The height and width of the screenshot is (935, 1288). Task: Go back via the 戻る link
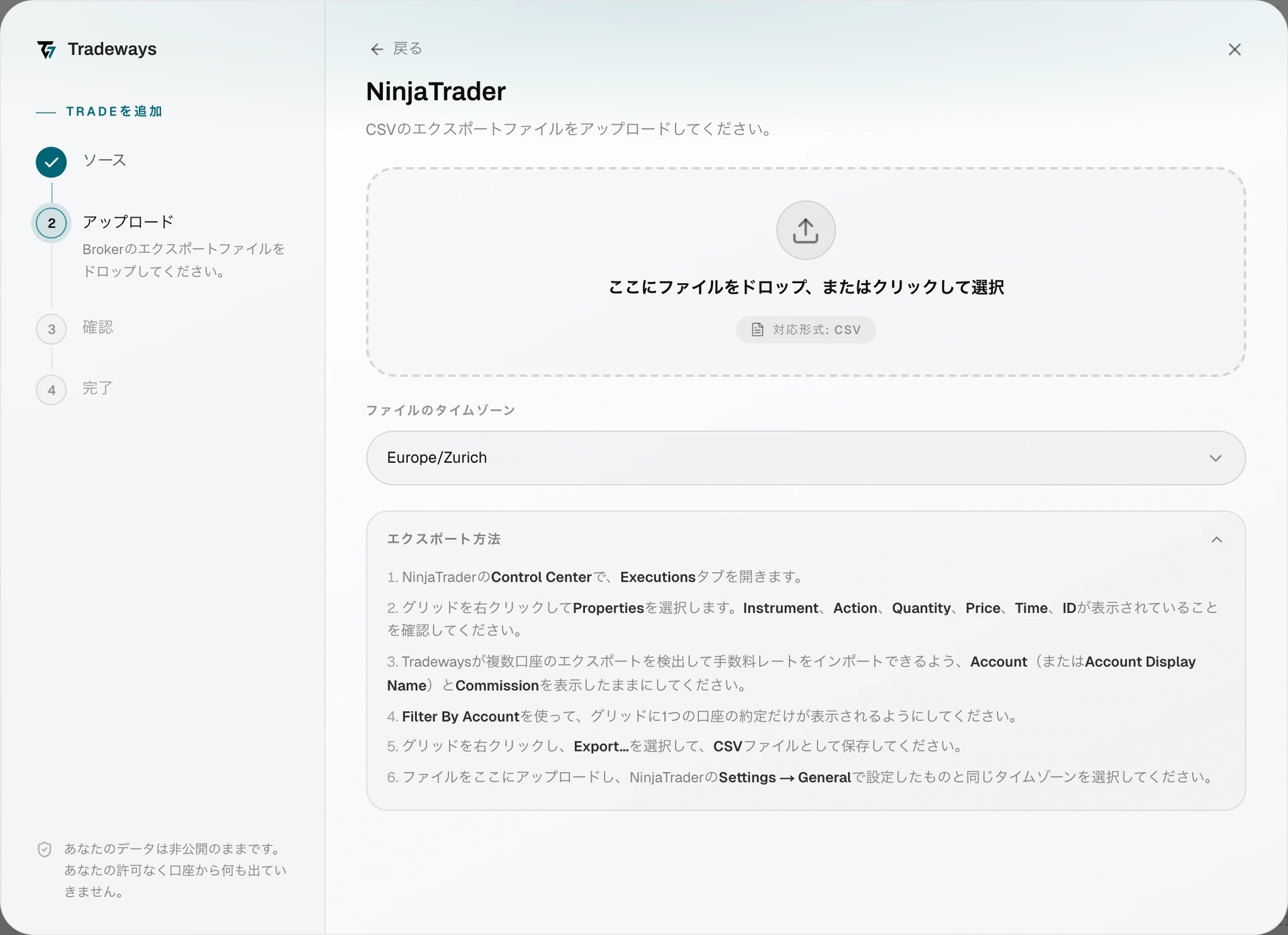click(x=396, y=49)
